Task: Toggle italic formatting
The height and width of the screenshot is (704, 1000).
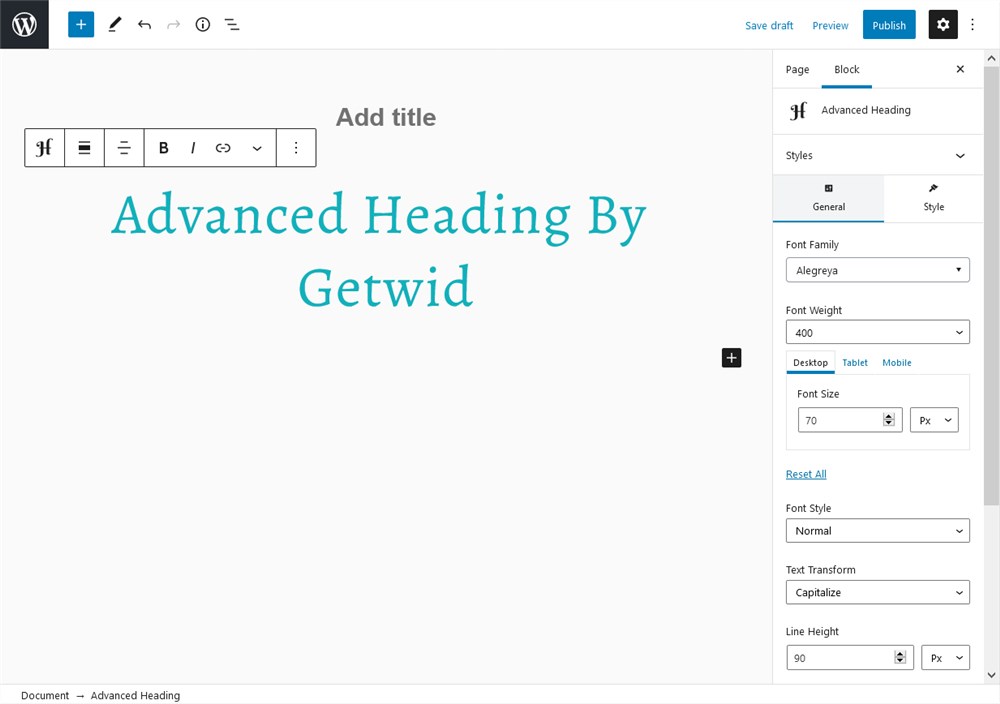Action: tap(193, 148)
